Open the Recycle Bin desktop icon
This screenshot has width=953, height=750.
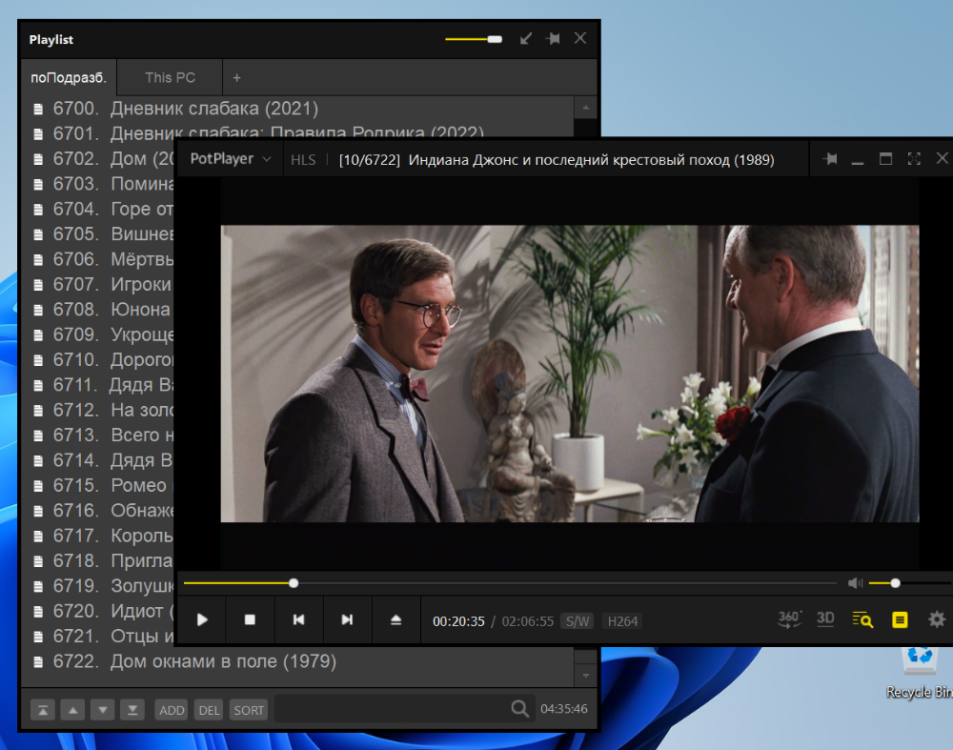[x=920, y=673]
